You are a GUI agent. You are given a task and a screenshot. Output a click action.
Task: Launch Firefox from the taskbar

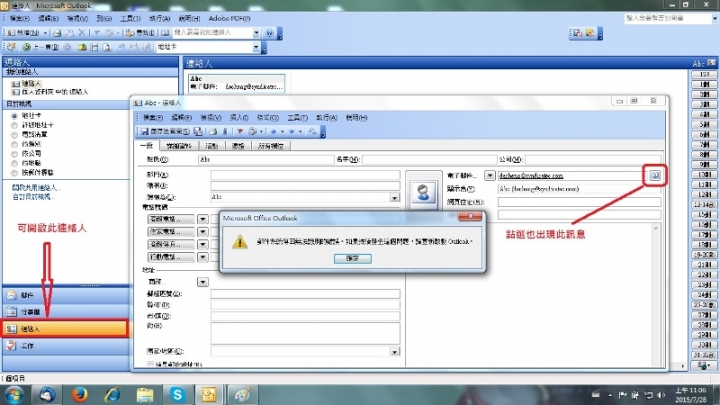(x=79, y=395)
